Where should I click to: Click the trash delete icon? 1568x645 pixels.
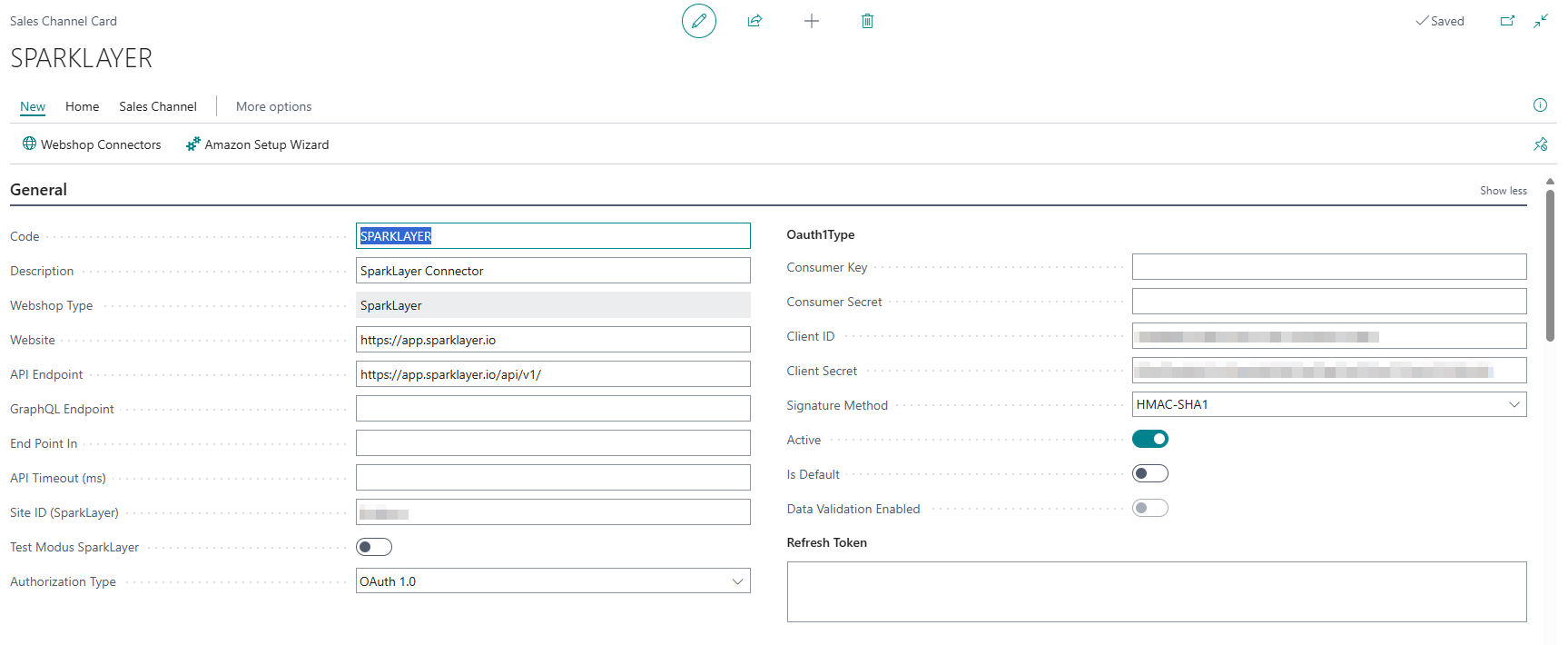867,21
